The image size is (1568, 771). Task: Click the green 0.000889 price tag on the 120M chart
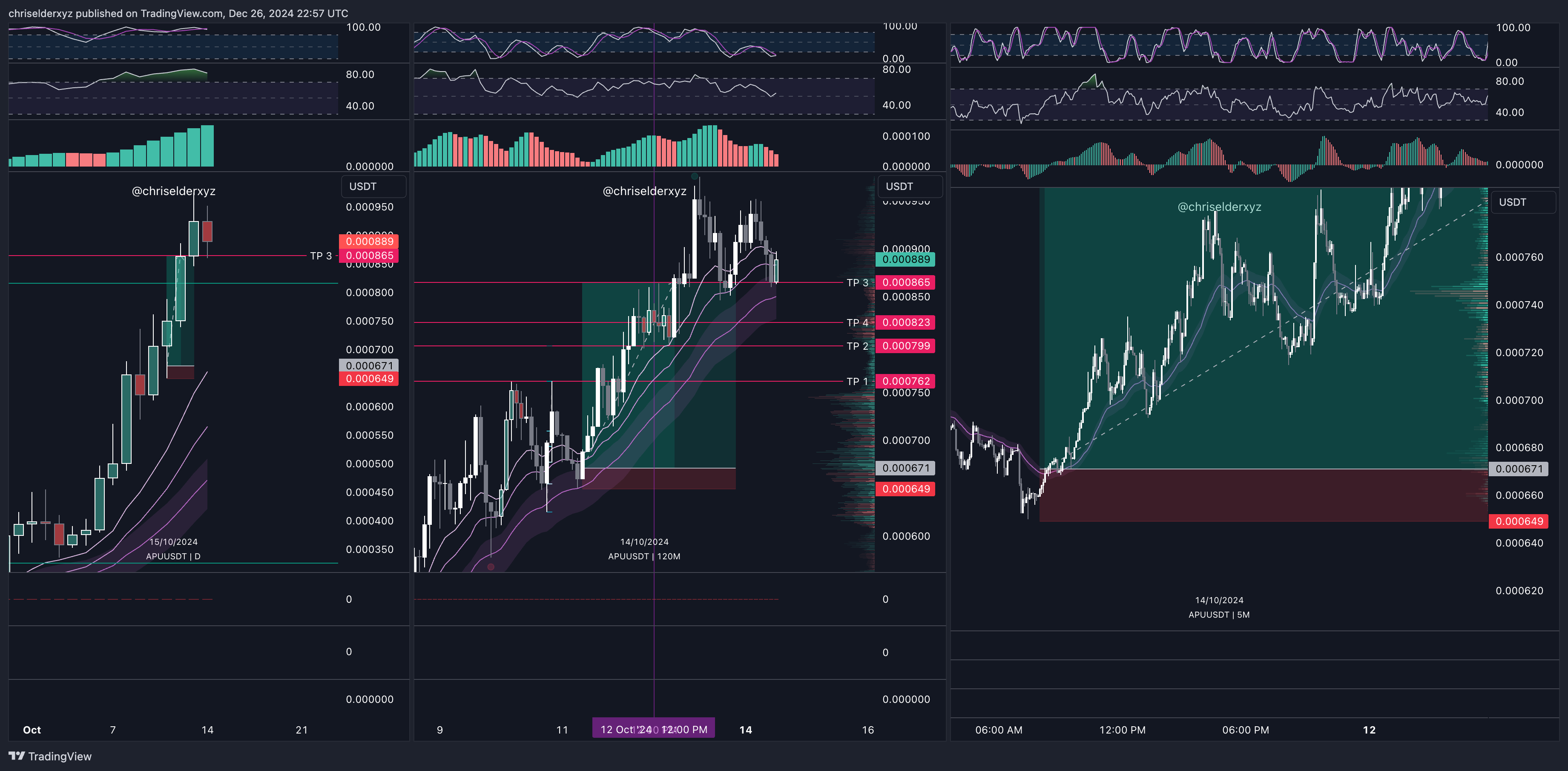coord(905,259)
